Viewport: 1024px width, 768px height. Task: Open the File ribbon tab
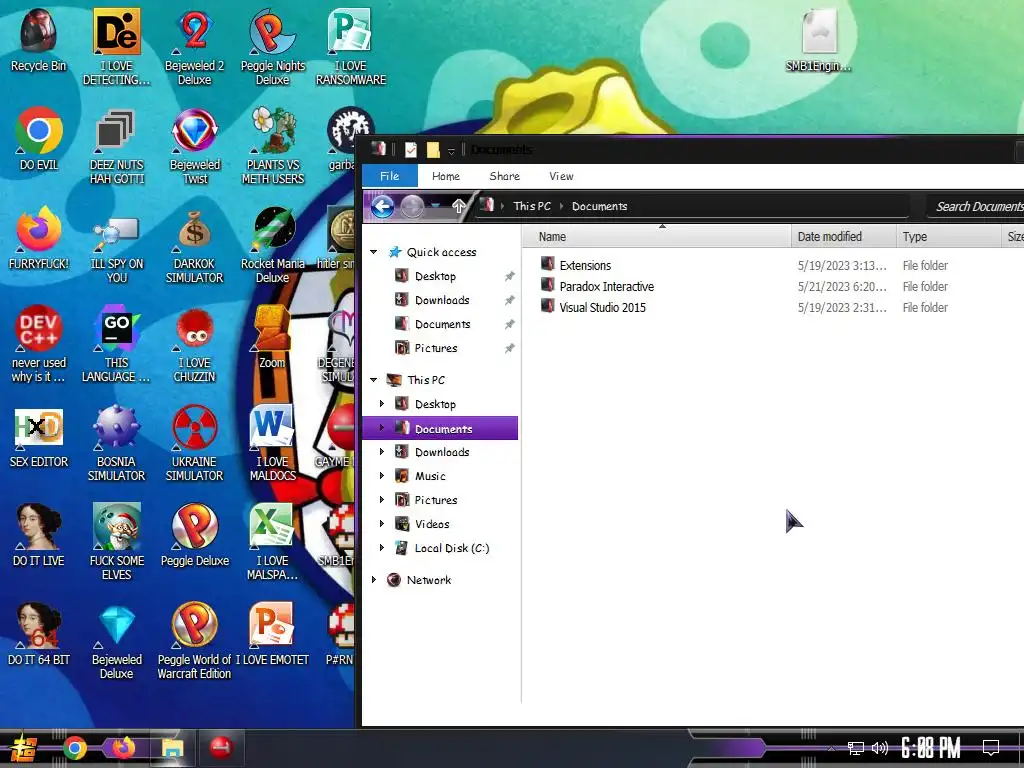coord(390,176)
